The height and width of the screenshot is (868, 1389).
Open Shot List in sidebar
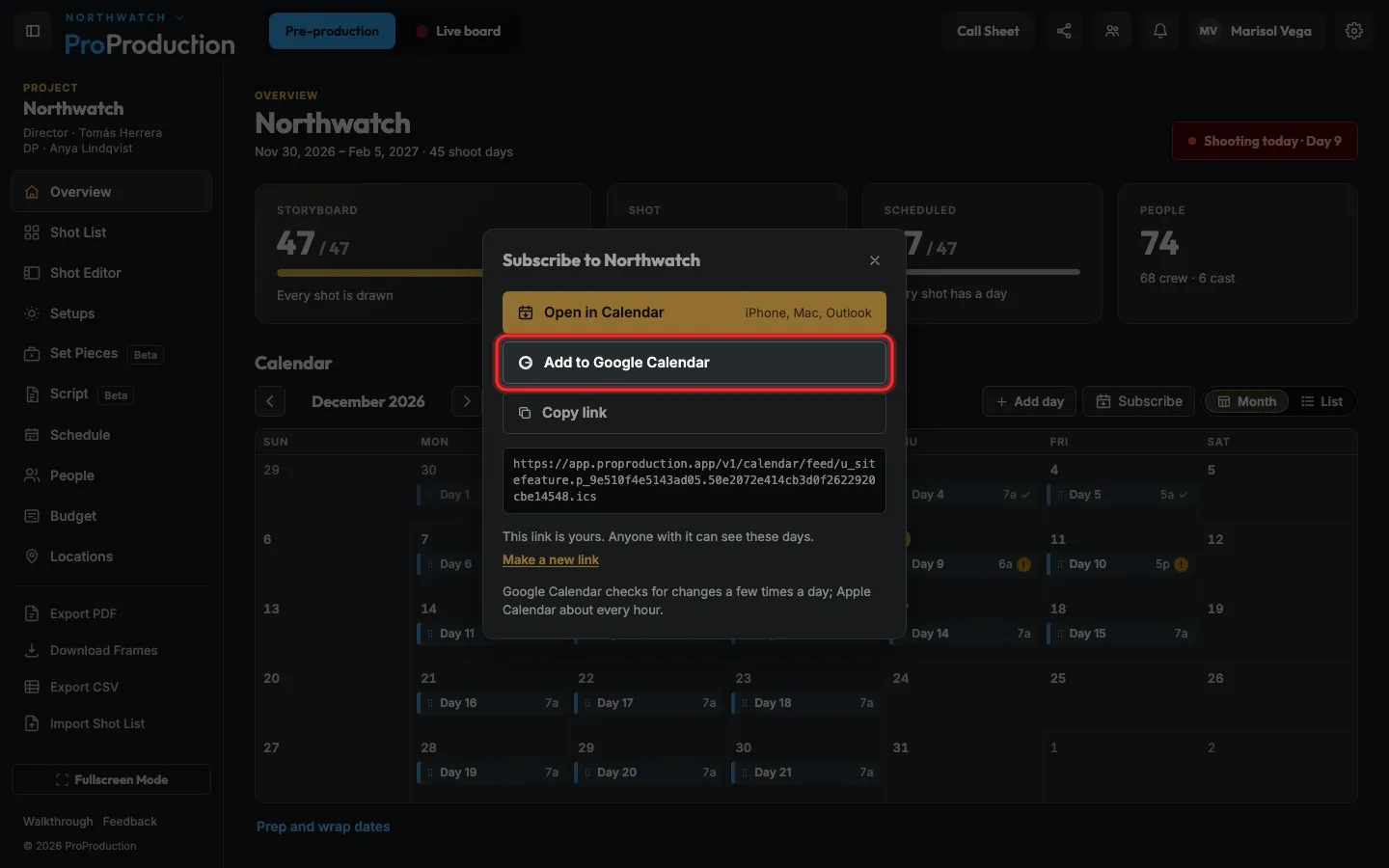[112, 232]
